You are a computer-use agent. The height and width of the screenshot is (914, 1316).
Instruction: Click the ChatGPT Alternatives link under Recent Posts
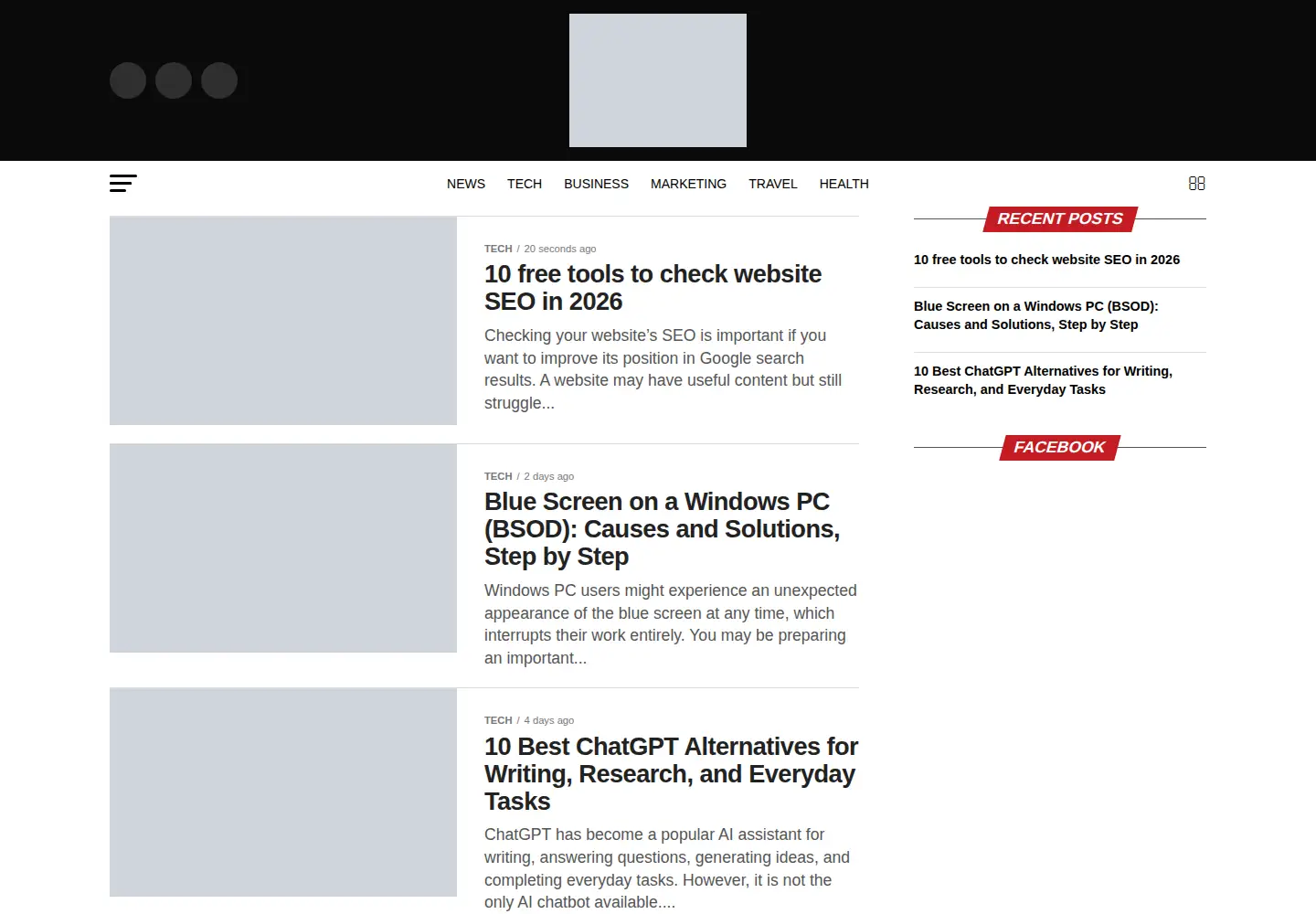coord(1043,380)
